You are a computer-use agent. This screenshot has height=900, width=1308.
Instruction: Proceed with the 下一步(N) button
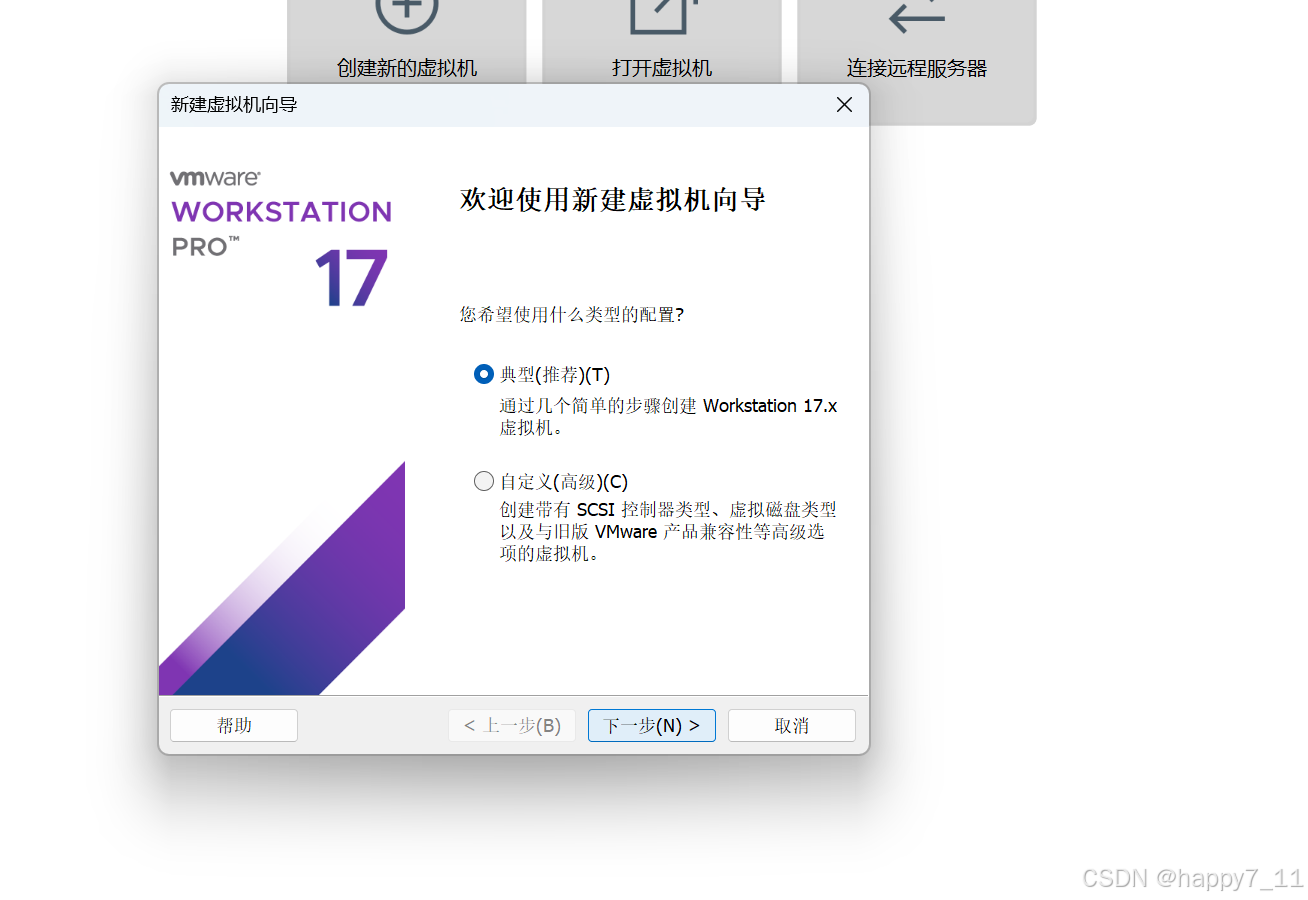point(652,726)
